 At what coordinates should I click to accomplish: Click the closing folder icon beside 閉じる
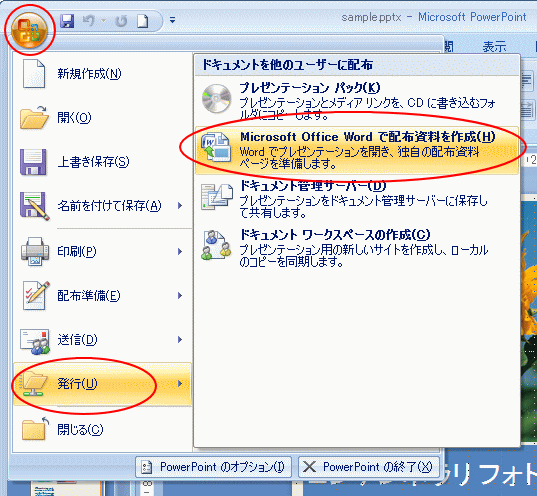click(35, 429)
